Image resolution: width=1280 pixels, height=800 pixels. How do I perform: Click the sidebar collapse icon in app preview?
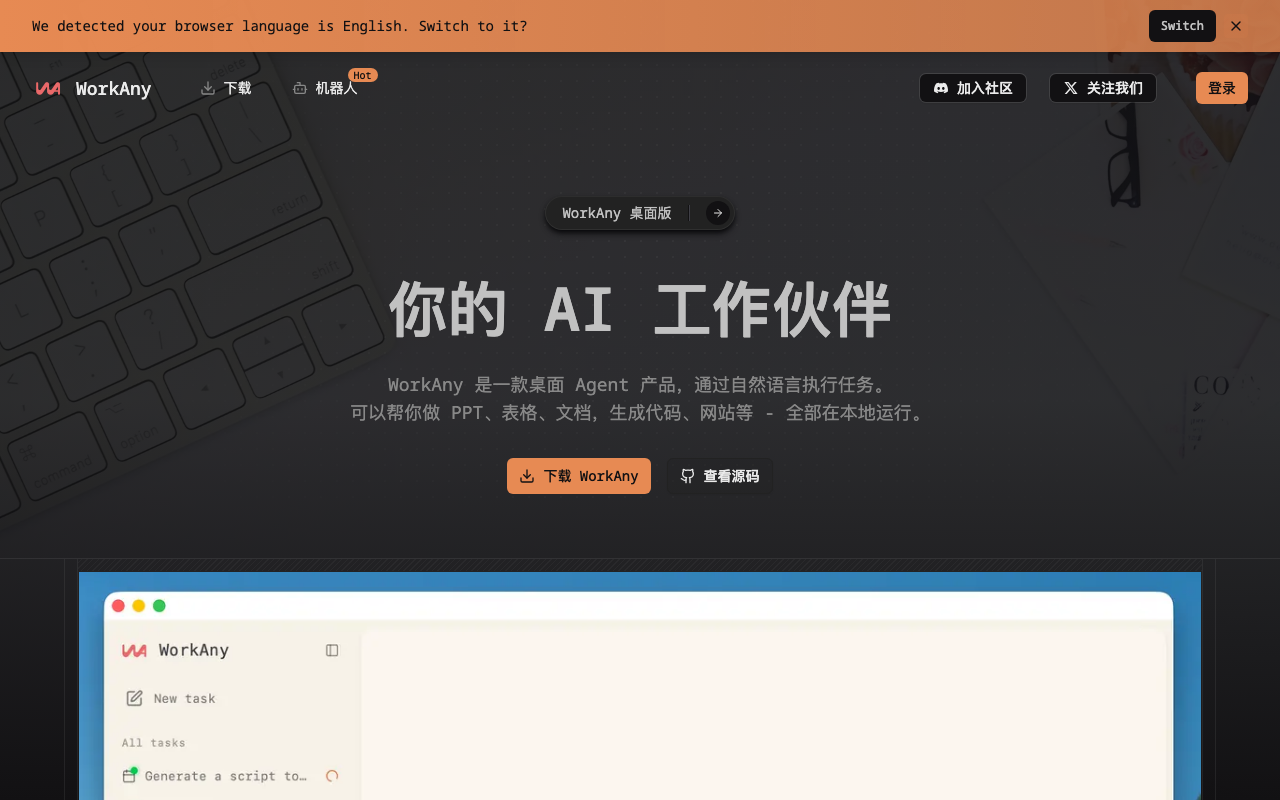point(332,650)
